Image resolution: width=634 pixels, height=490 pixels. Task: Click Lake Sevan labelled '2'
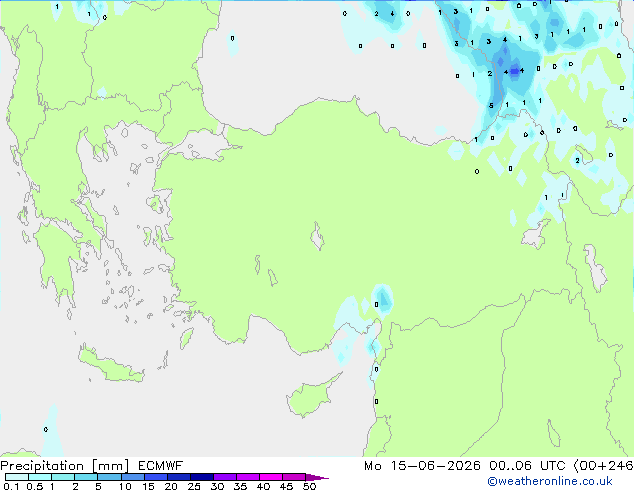(582, 156)
